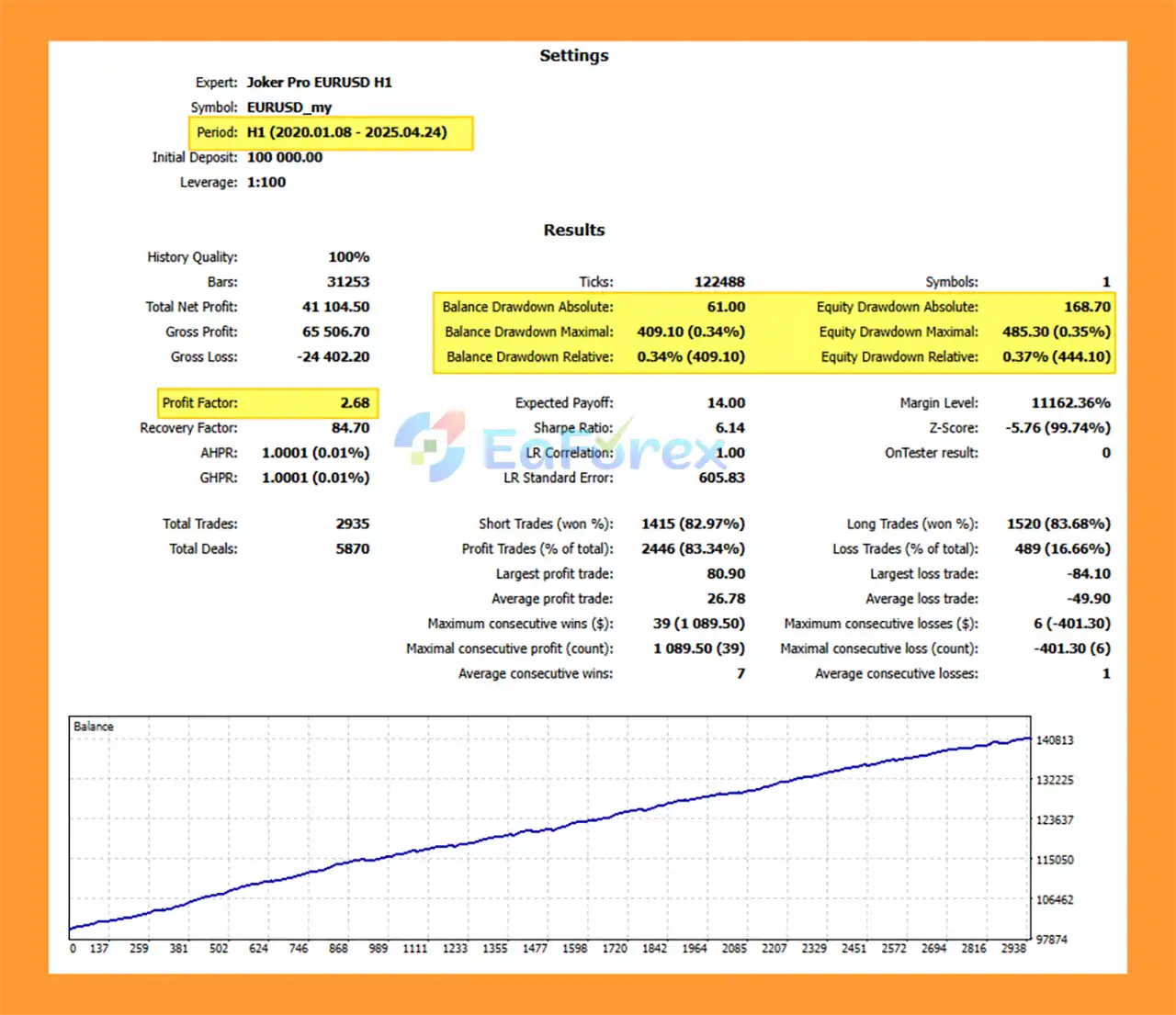The width and height of the screenshot is (1176, 1015).
Task: Click the Initial Deposit value 100 000.00
Action: pos(284,157)
